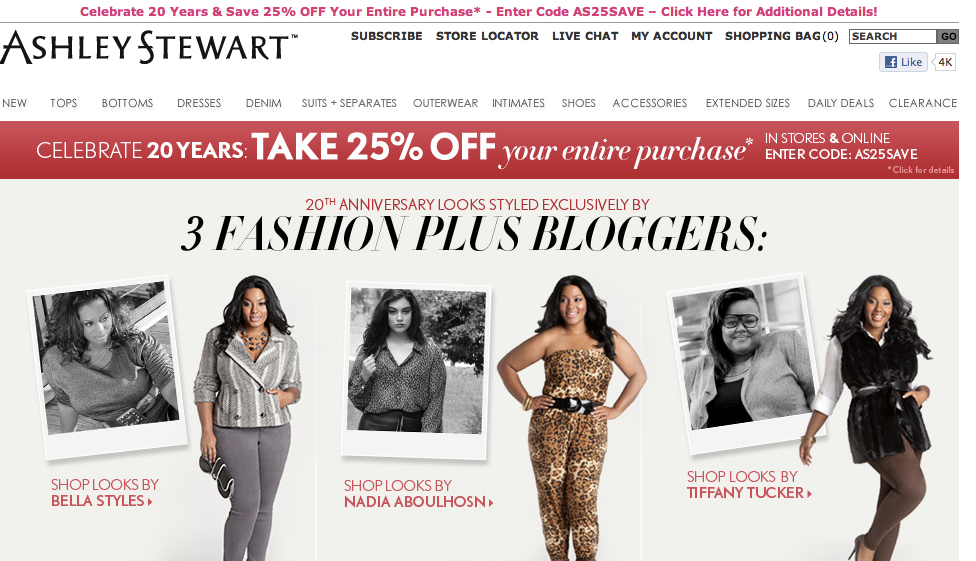Open the Dresses menu

199,103
